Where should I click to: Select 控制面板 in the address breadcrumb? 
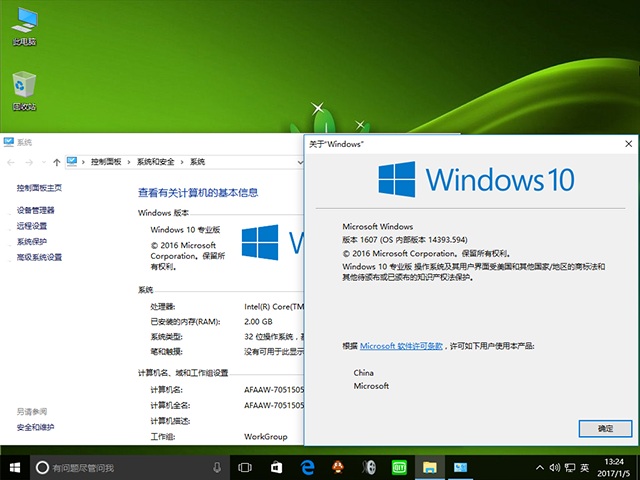[105, 161]
